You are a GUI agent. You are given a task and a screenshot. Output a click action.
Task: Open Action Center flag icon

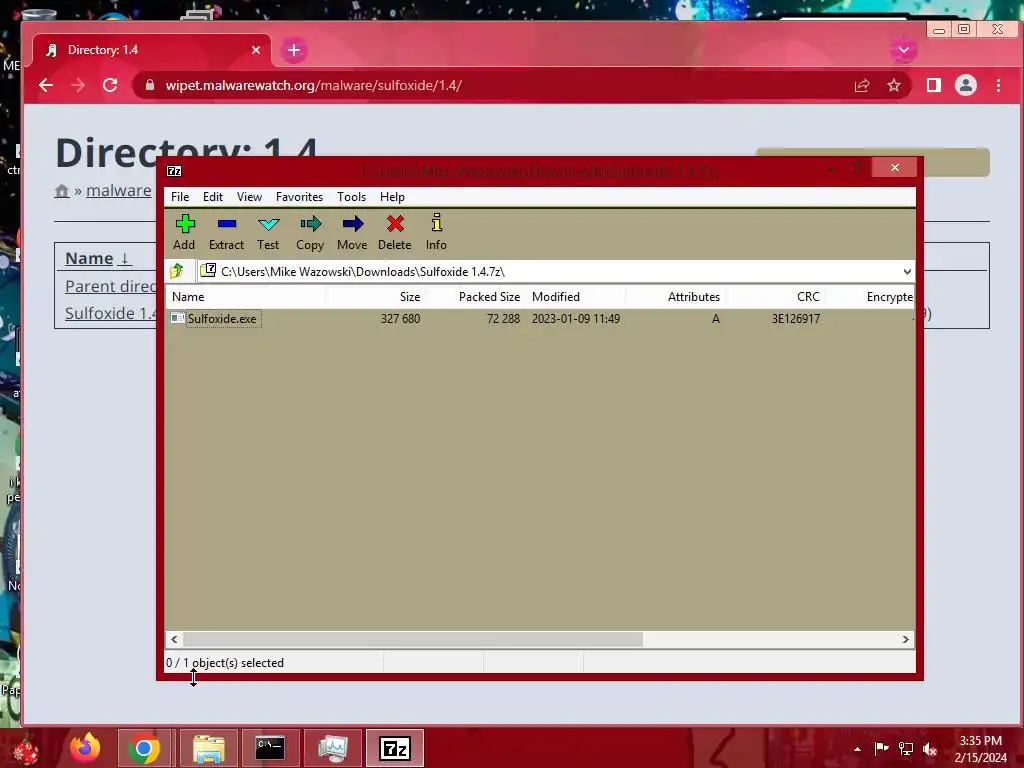(881, 749)
